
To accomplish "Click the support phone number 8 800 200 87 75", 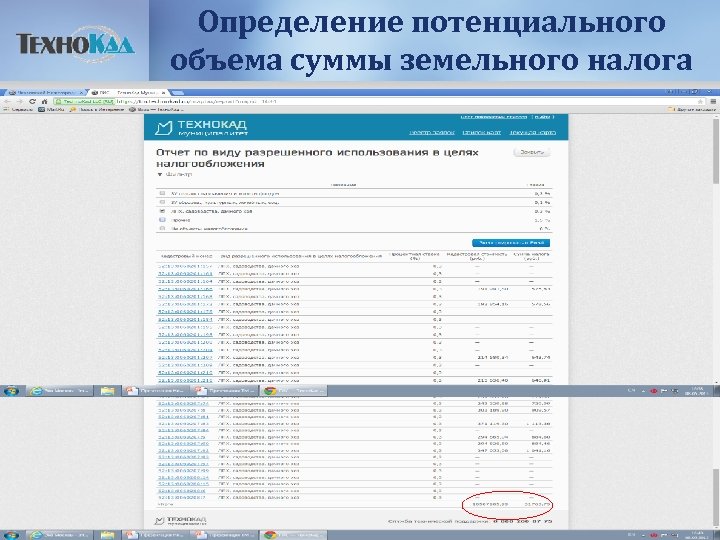I will (x=523, y=521).
